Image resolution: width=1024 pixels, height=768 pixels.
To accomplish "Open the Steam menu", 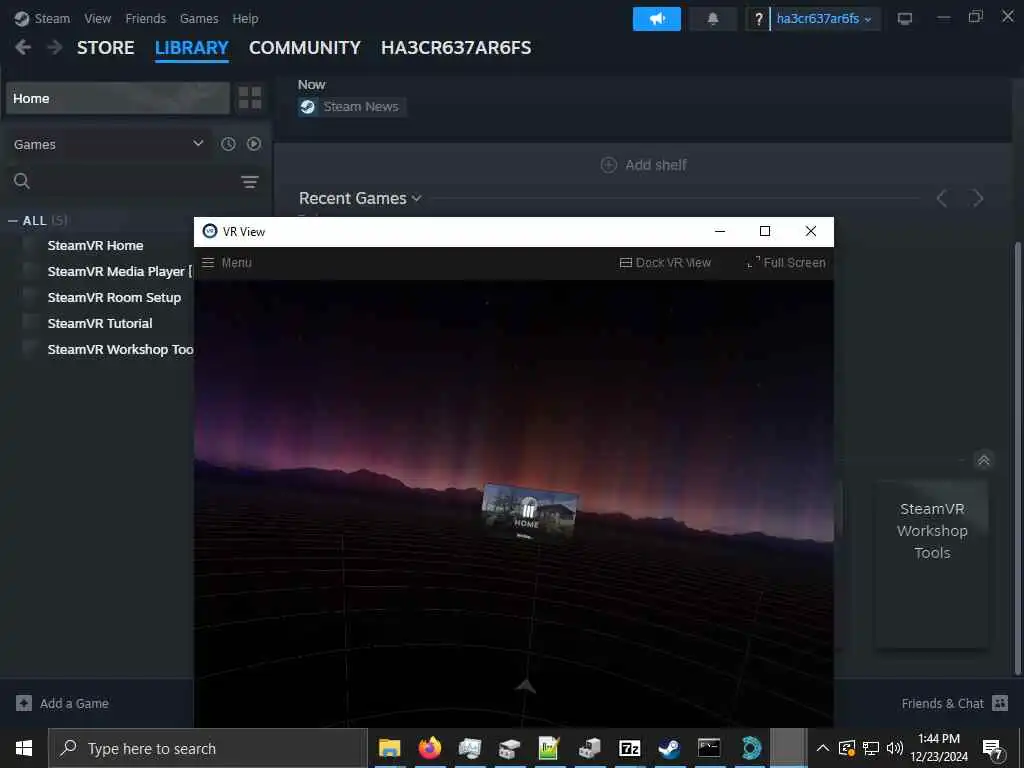I will point(42,18).
